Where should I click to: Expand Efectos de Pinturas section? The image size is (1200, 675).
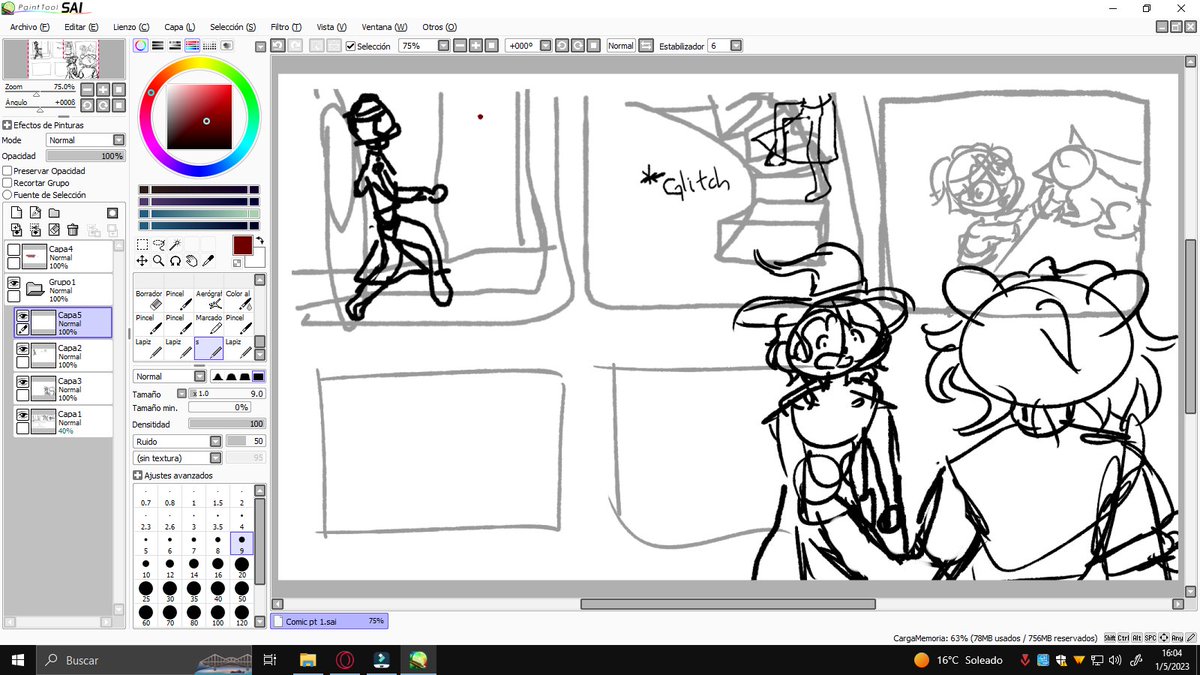tap(7, 125)
